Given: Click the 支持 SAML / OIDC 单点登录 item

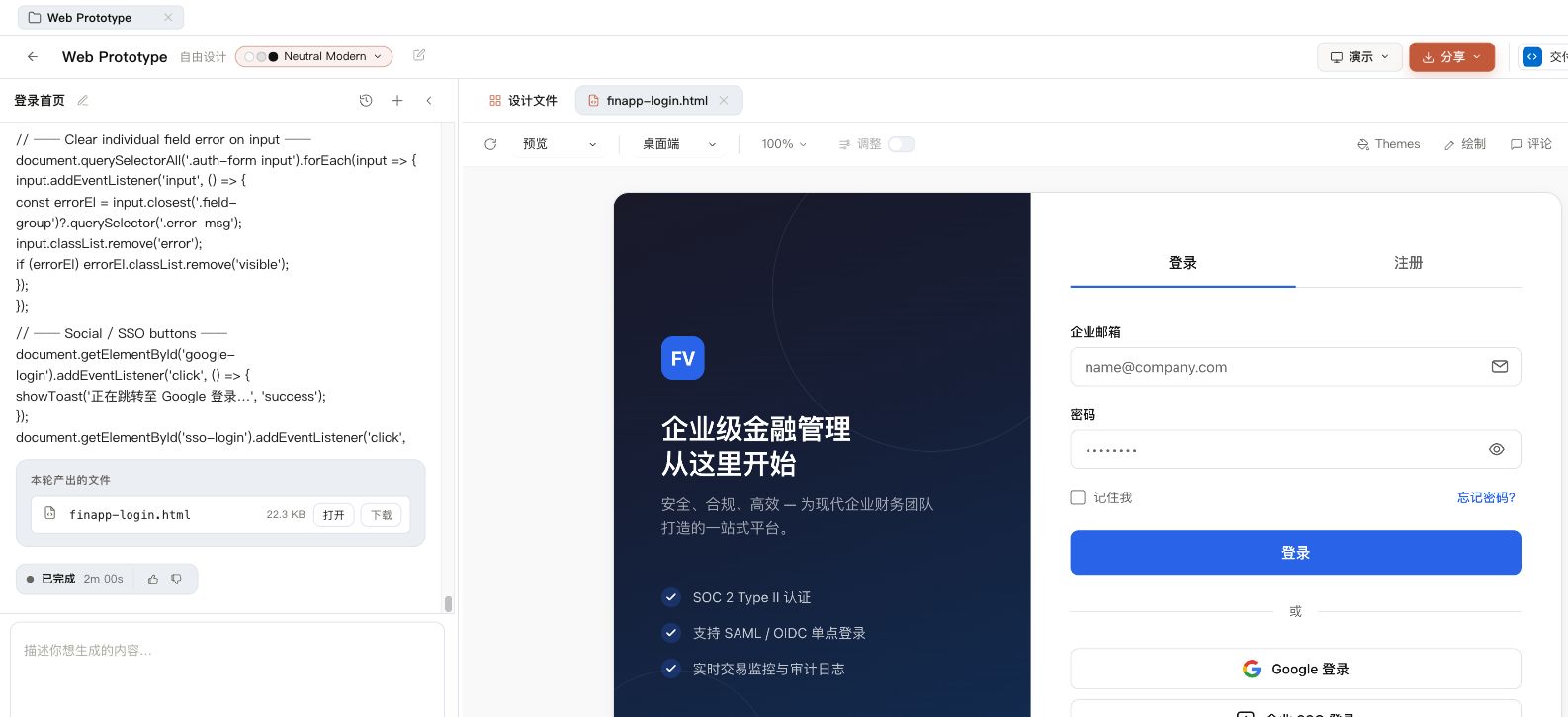Looking at the screenshot, I should pos(764,633).
